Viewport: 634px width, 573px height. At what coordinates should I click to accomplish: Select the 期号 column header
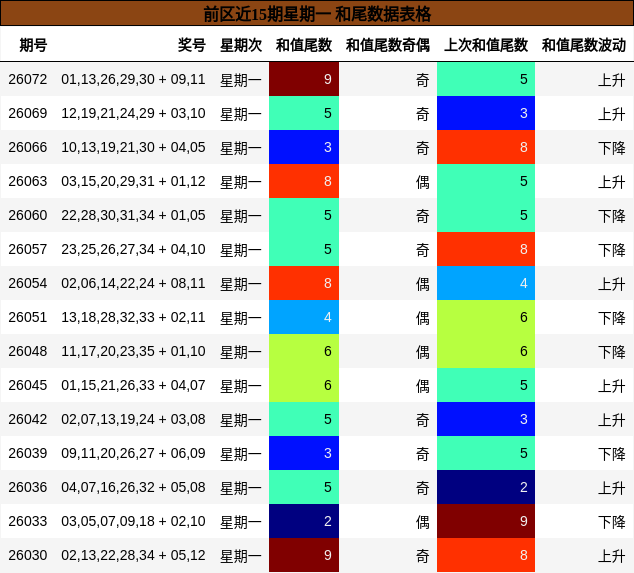(33, 45)
